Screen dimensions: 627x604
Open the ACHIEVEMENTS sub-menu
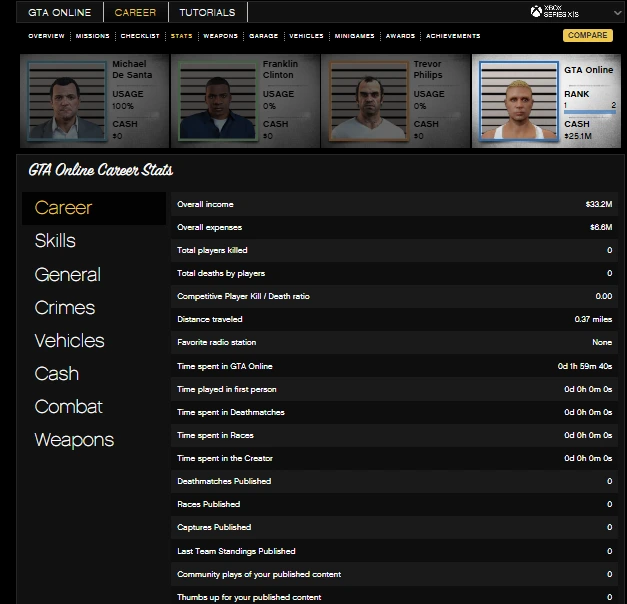coord(453,36)
